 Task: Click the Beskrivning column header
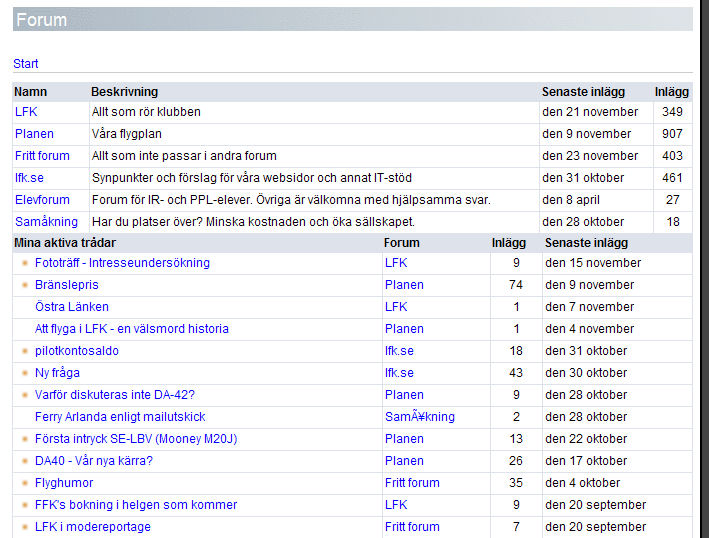coord(124,92)
